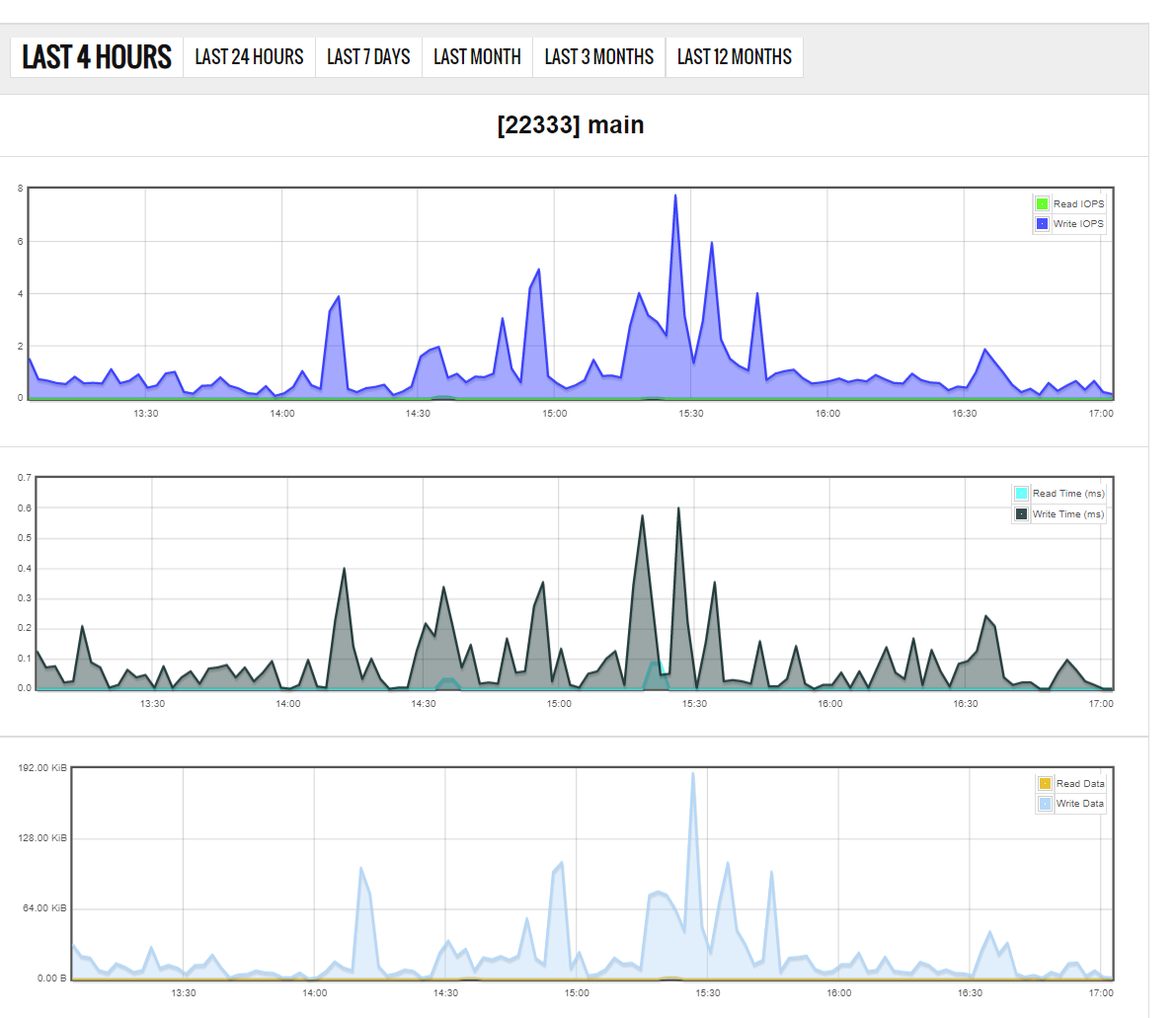1176x1018 pixels.
Task: Click 14:00 tick label under Data chart
Action: [x=315, y=993]
